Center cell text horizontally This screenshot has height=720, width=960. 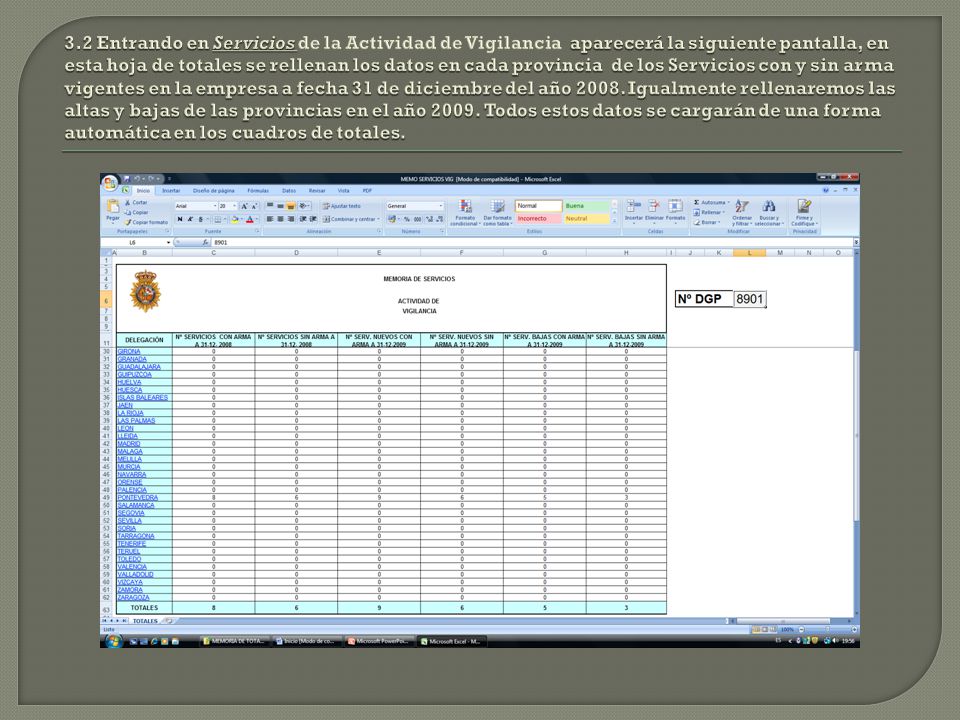click(x=280, y=219)
